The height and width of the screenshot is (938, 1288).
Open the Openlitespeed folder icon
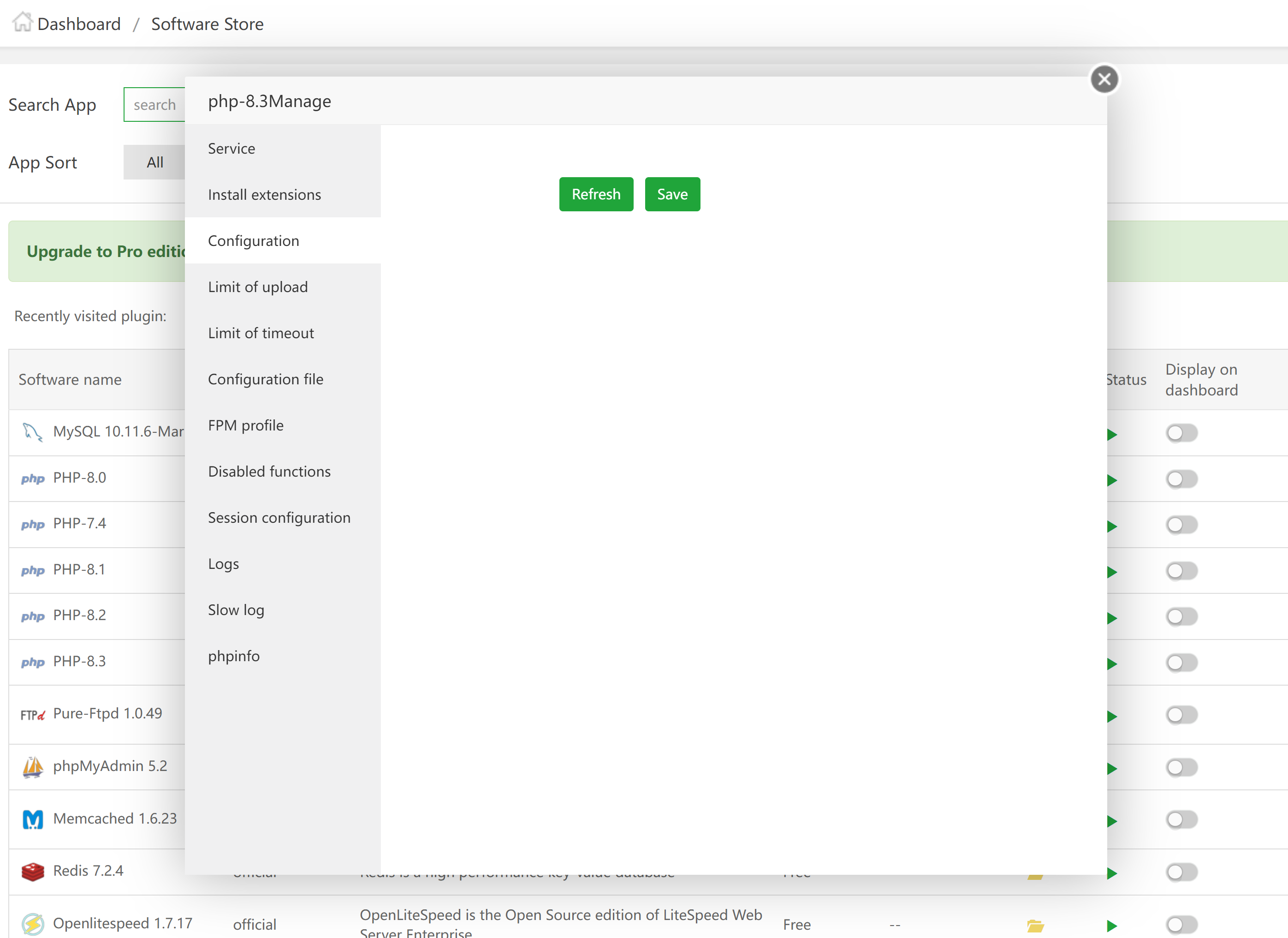point(1035,926)
